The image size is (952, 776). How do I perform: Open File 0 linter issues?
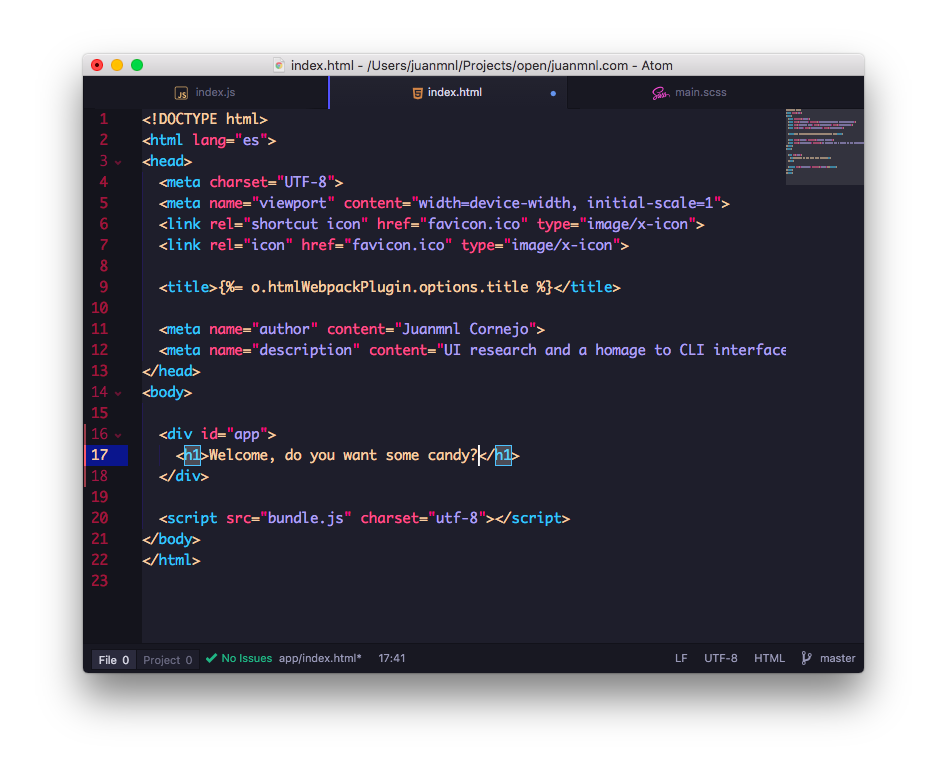[114, 660]
